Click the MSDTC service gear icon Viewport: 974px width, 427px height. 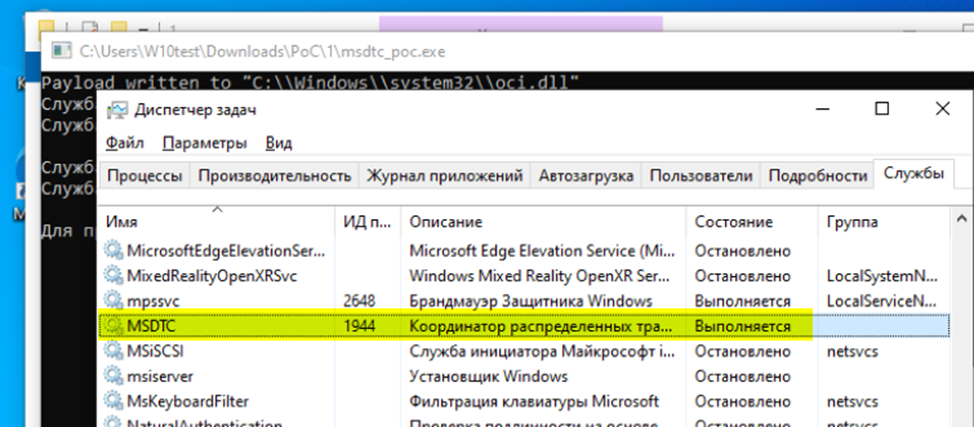(114, 326)
